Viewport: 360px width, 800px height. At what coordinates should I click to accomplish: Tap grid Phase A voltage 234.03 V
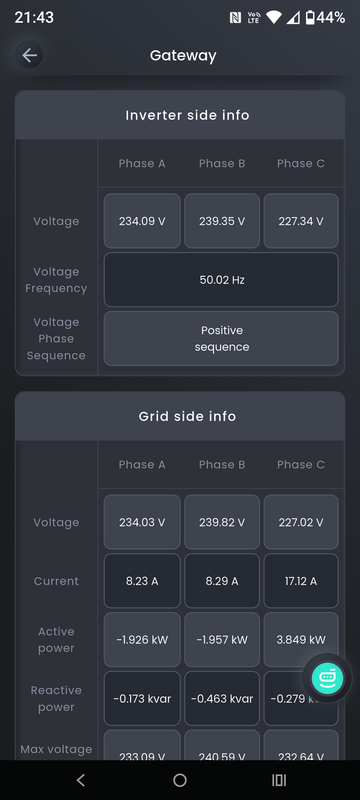pos(142,522)
